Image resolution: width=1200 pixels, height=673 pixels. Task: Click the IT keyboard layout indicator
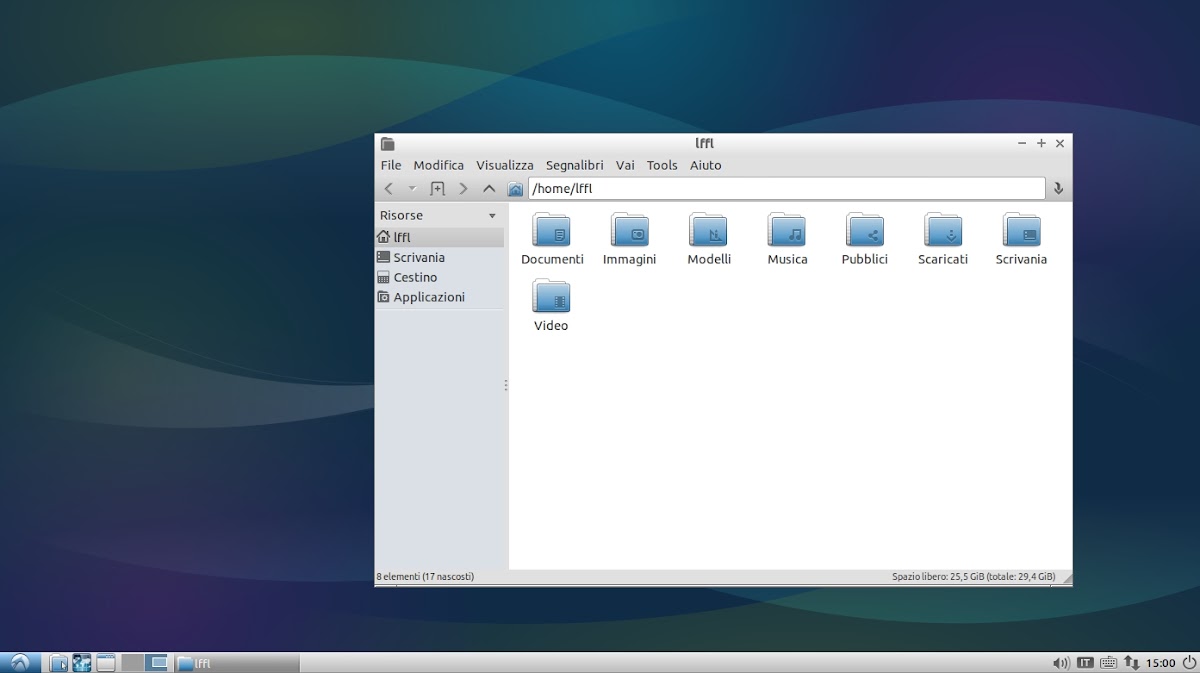1085,662
